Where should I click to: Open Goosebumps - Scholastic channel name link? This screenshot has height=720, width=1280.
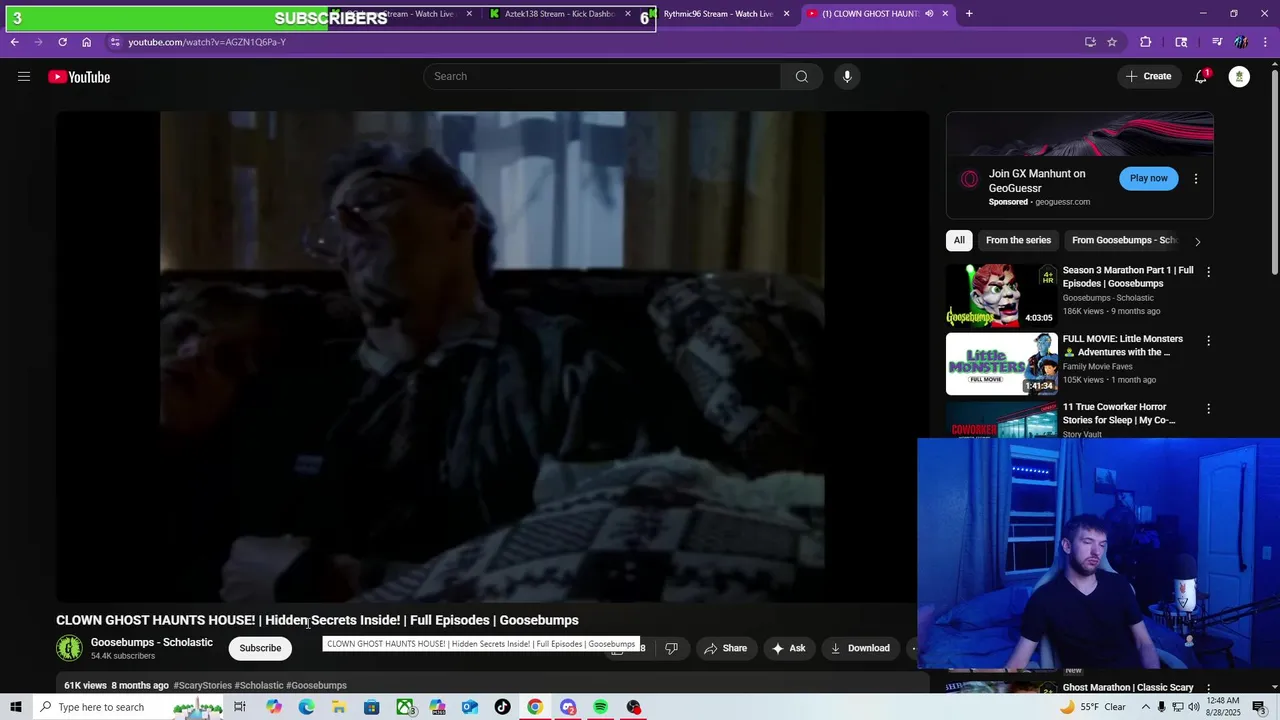point(152,642)
